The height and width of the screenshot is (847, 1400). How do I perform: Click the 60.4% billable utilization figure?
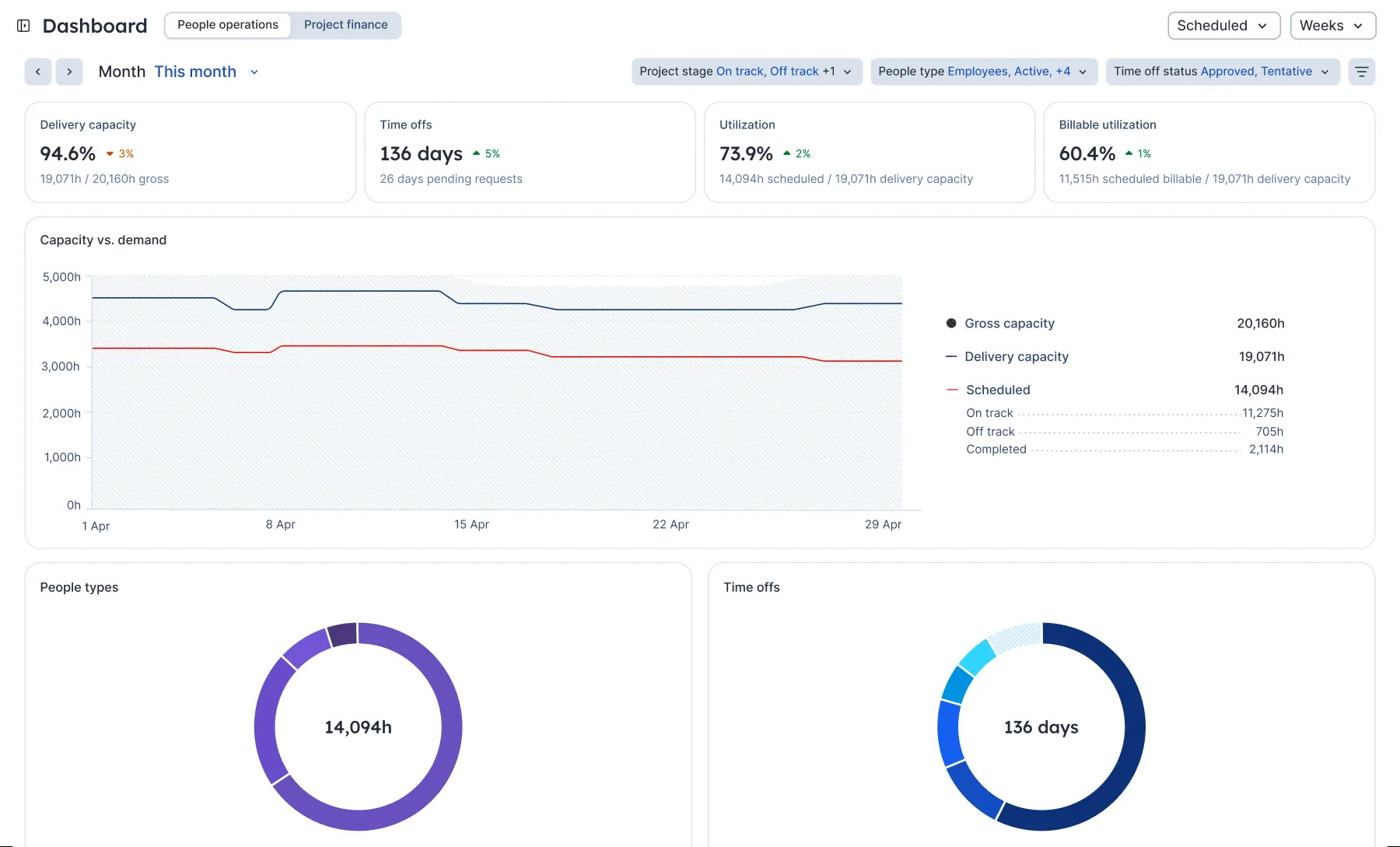pos(1087,153)
